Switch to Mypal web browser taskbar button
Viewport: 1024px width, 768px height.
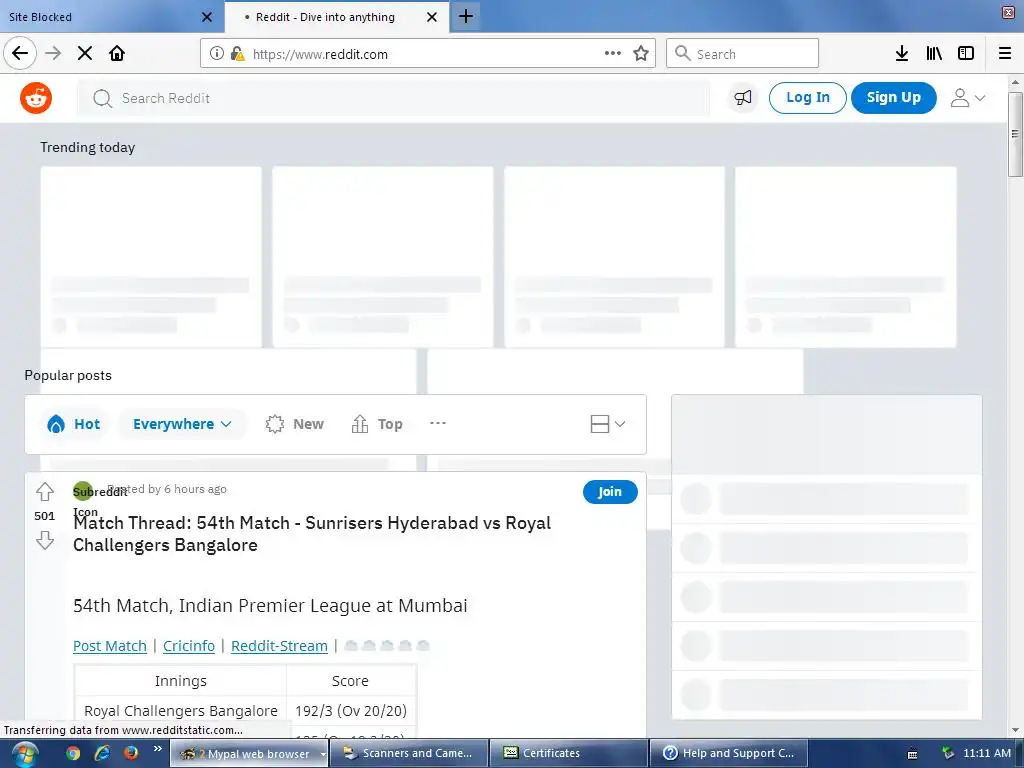click(x=248, y=753)
